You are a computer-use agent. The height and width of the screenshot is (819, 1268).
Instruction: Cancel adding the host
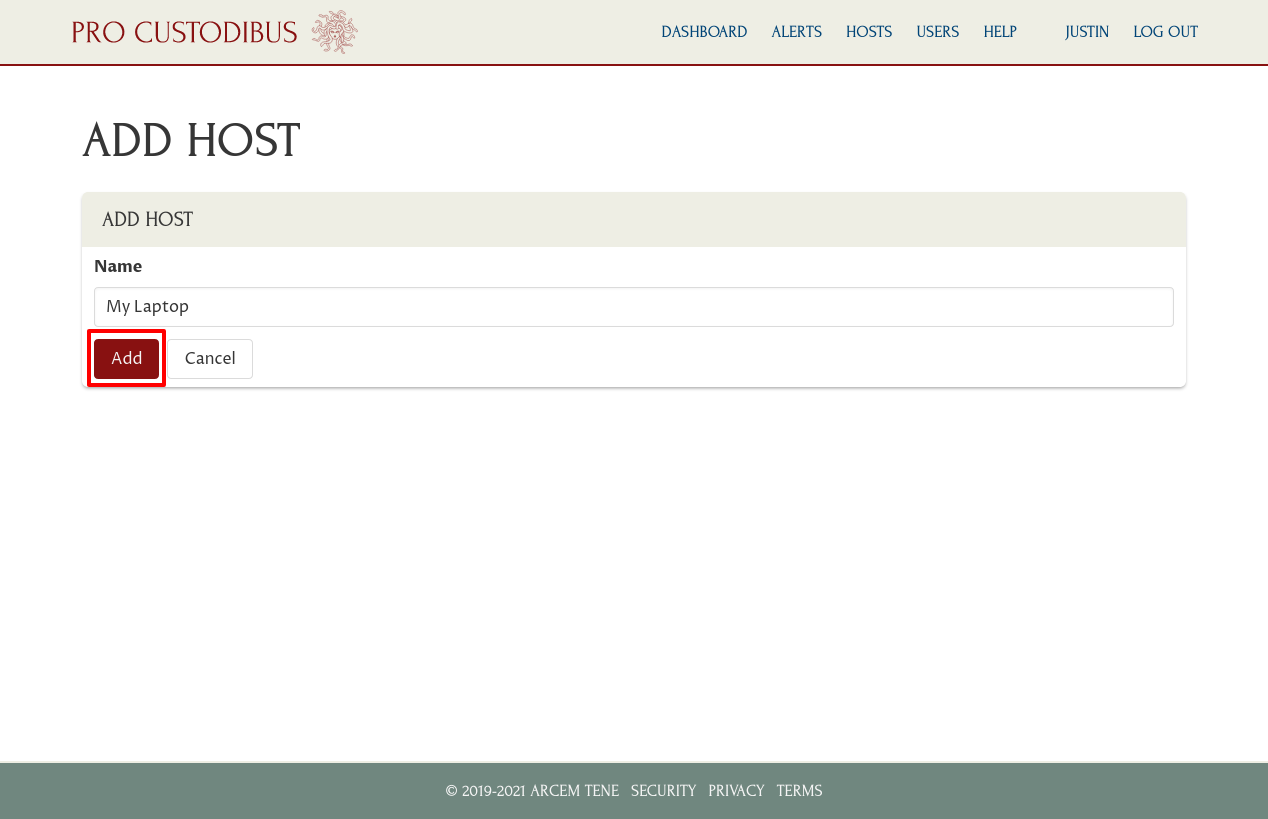pyautogui.click(x=210, y=359)
